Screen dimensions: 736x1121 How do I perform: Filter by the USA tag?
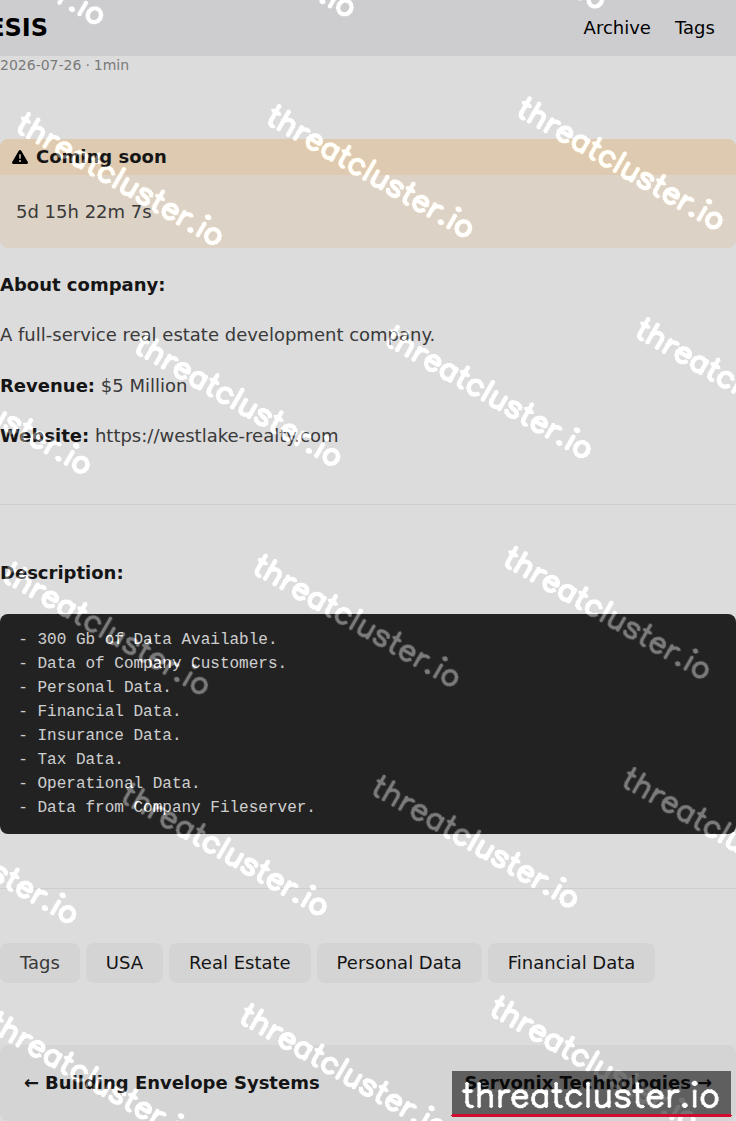124,963
